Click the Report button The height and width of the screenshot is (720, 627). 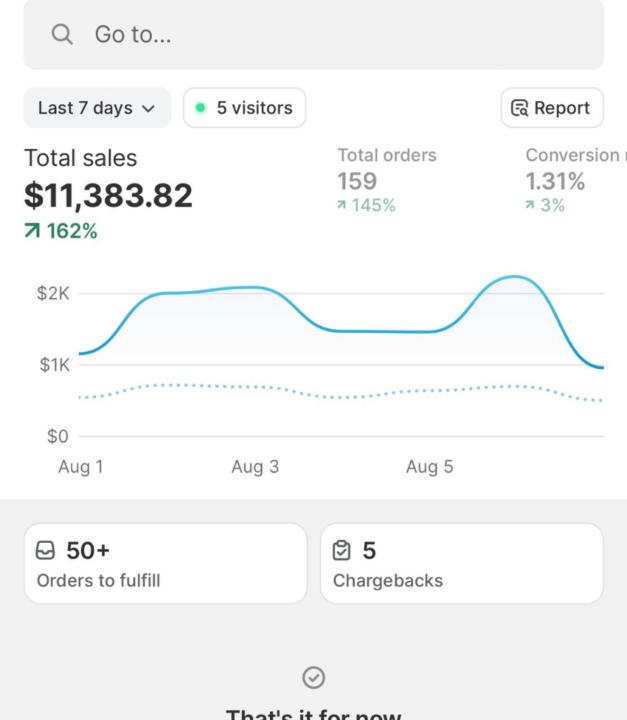551,108
